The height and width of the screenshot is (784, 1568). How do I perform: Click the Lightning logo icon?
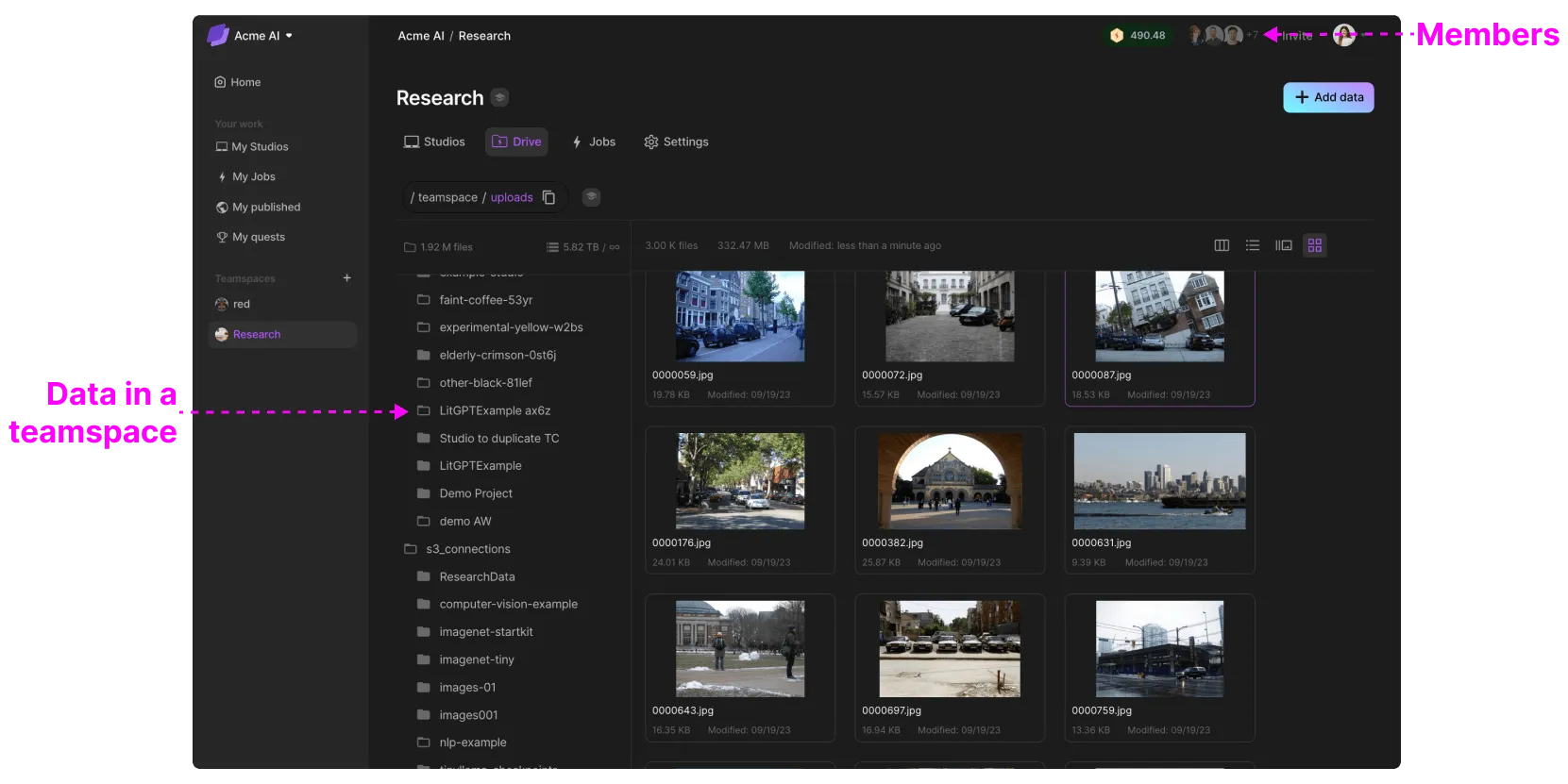[x=218, y=35]
